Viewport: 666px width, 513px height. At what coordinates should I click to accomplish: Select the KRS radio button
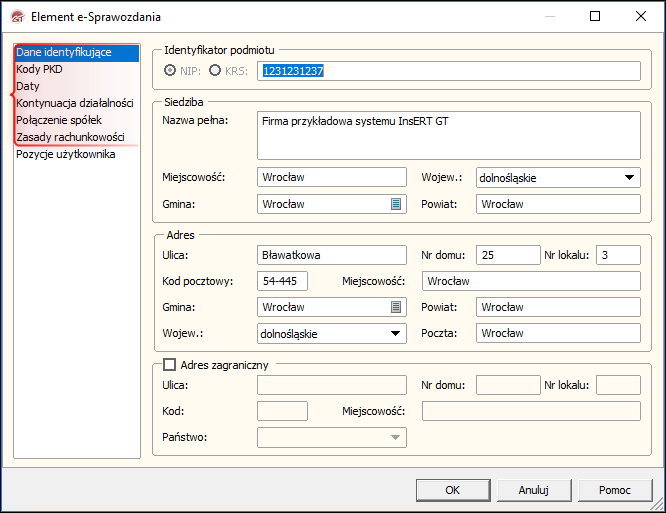(x=215, y=70)
